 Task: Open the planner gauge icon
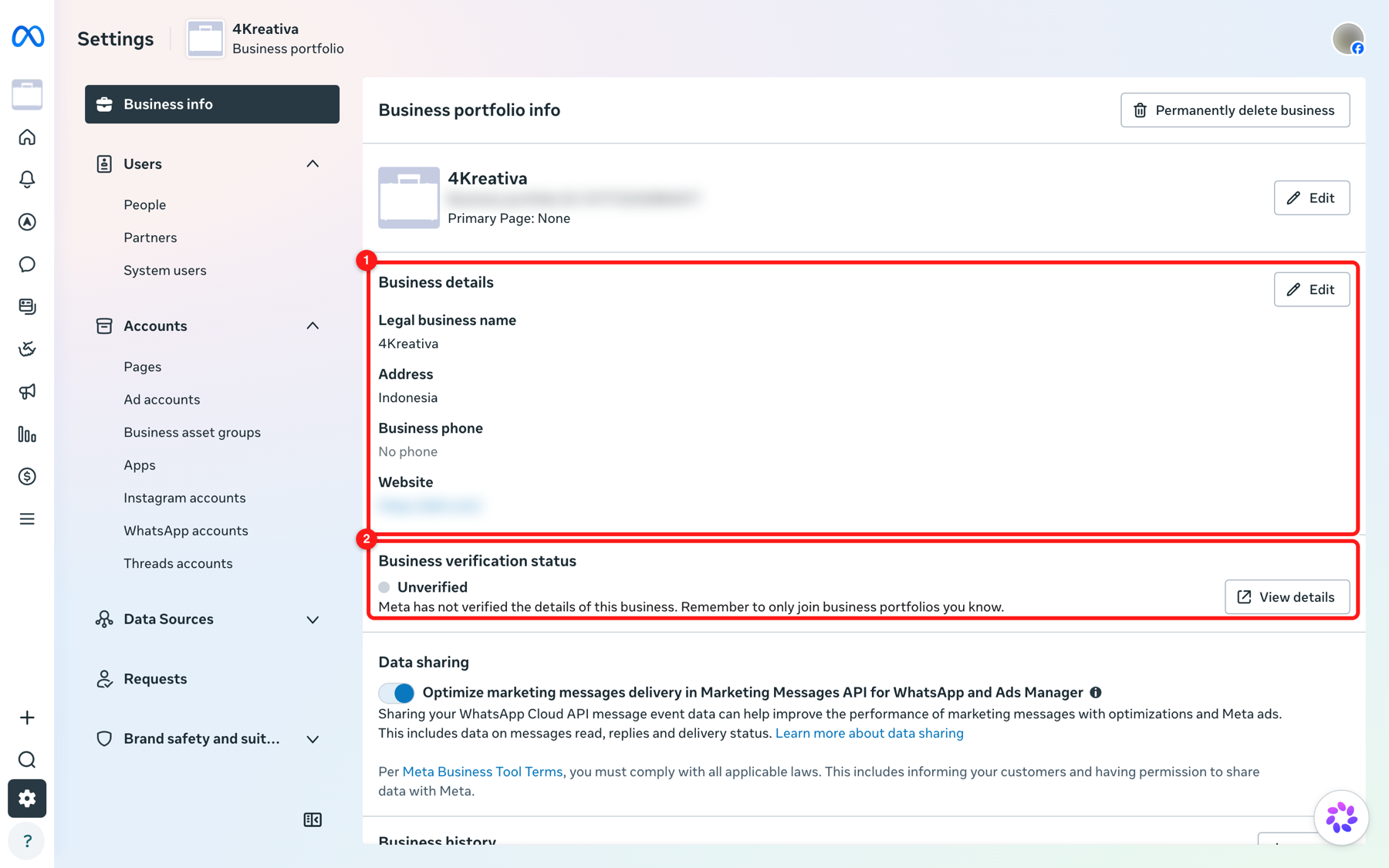click(27, 349)
